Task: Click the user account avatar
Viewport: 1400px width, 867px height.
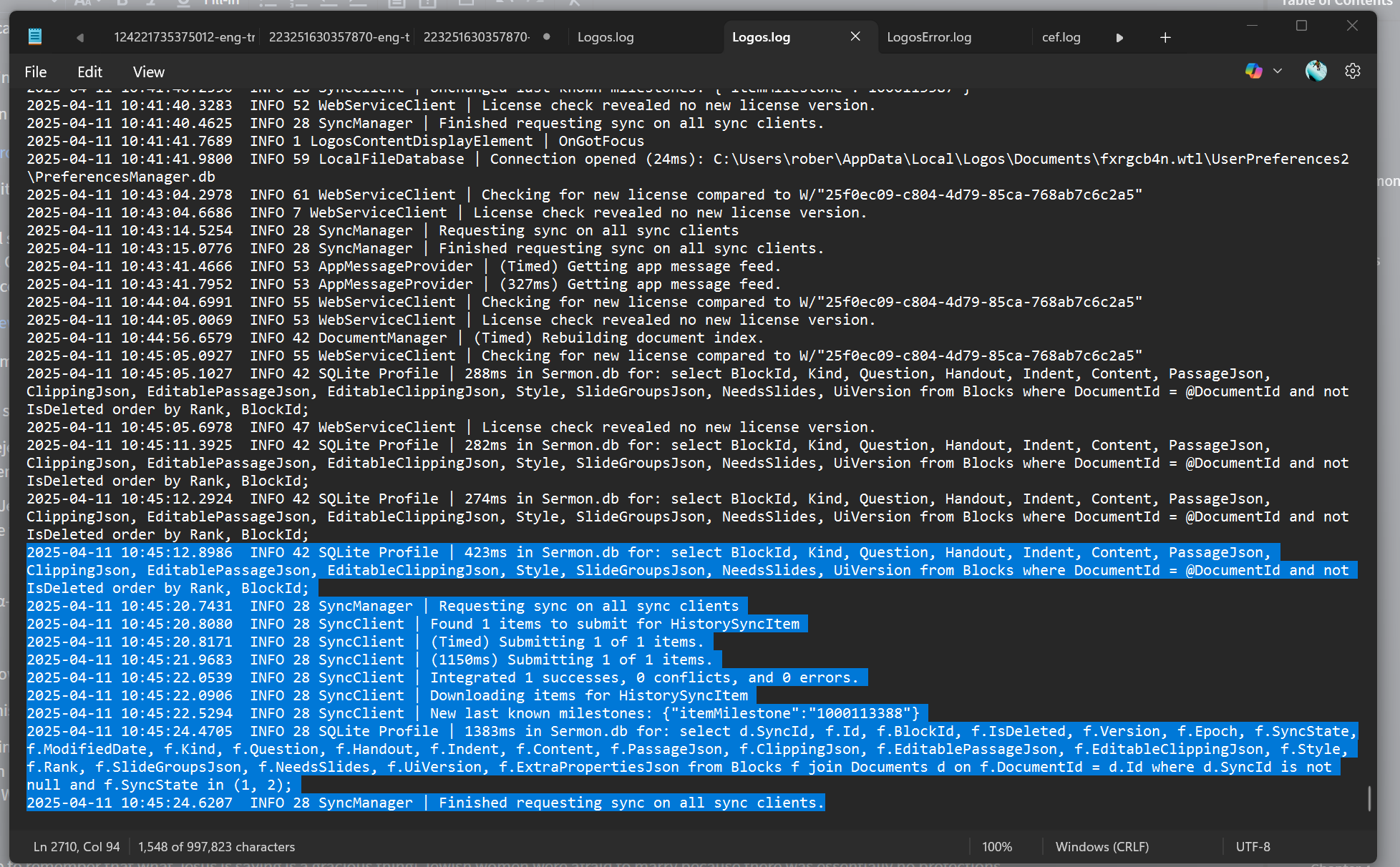Action: click(x=1316, y=71)
